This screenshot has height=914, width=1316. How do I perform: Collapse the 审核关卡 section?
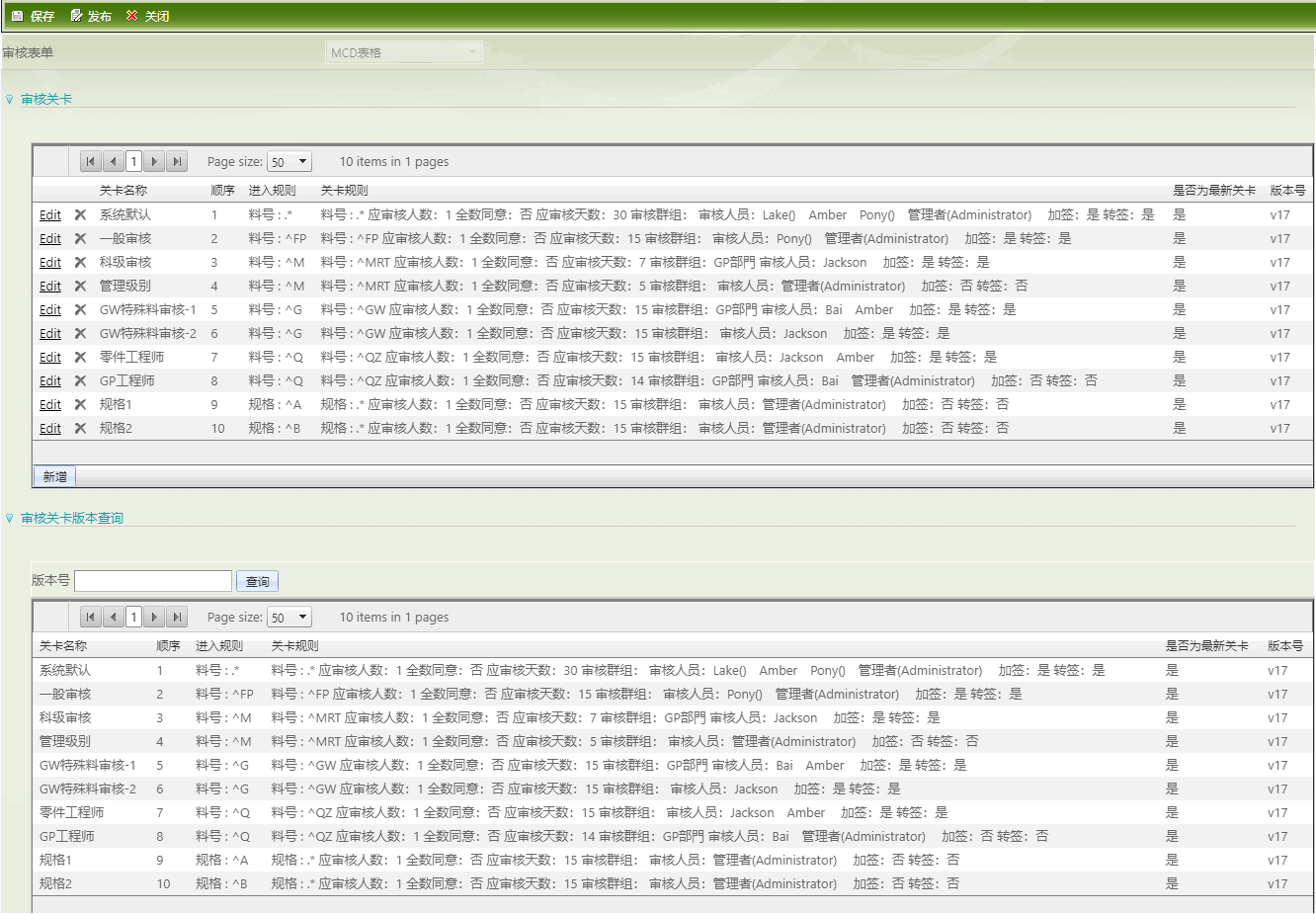(x=10, y=99)
